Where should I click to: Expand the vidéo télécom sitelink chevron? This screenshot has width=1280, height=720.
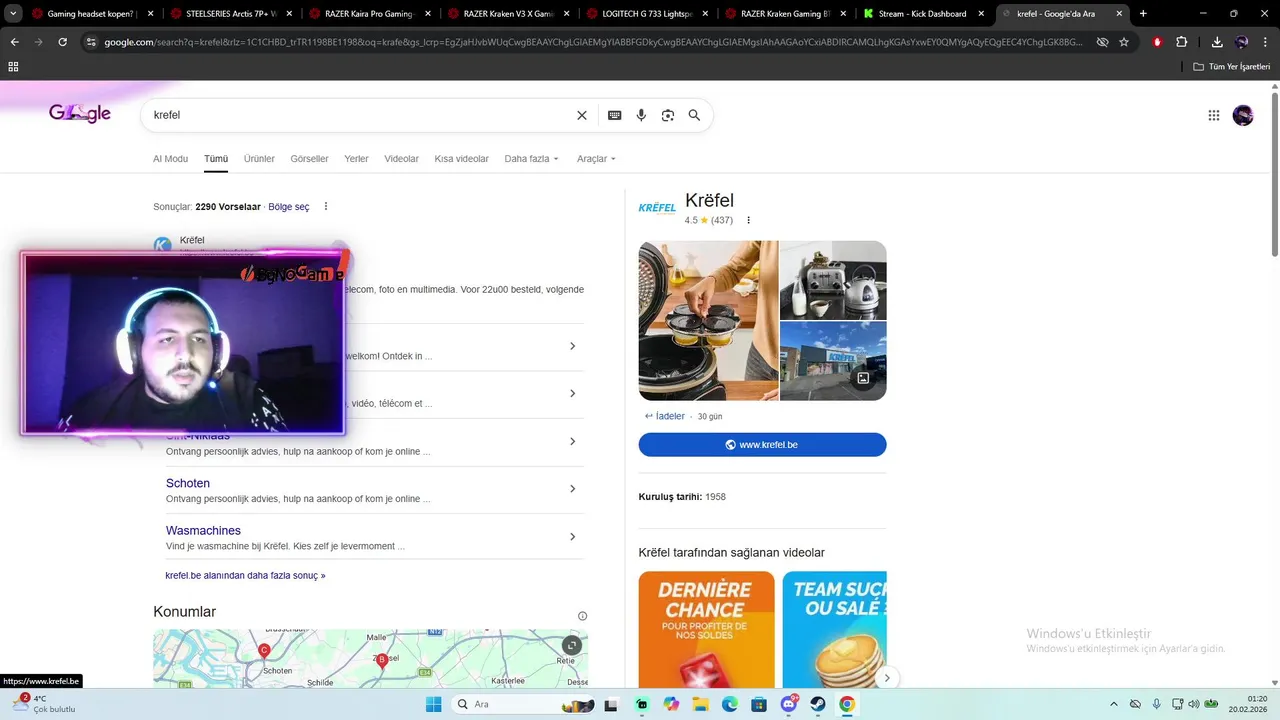(x=572, y=393)
